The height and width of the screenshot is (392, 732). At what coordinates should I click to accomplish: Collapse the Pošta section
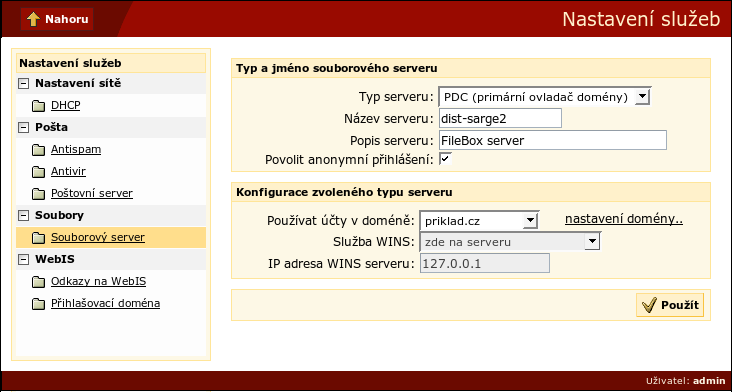pos(23,128)
